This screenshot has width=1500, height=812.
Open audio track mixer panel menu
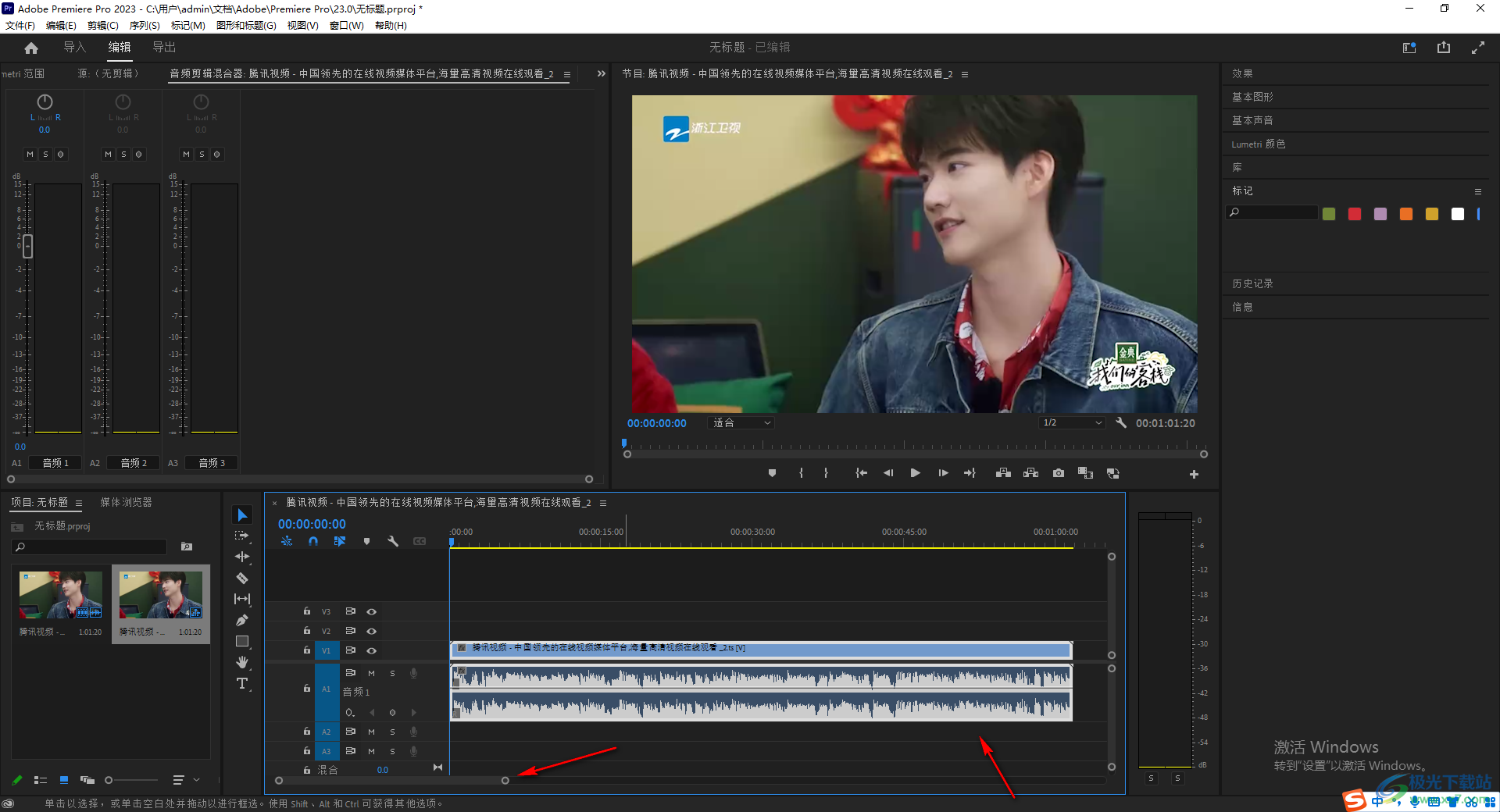[x=566, y=74]
